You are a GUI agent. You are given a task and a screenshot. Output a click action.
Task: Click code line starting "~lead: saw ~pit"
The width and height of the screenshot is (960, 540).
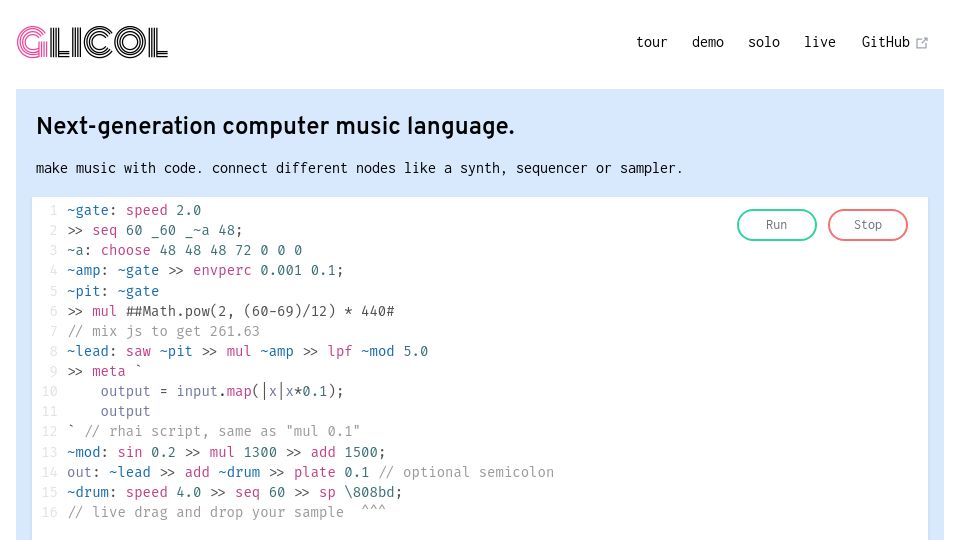(x=247, y=351)
